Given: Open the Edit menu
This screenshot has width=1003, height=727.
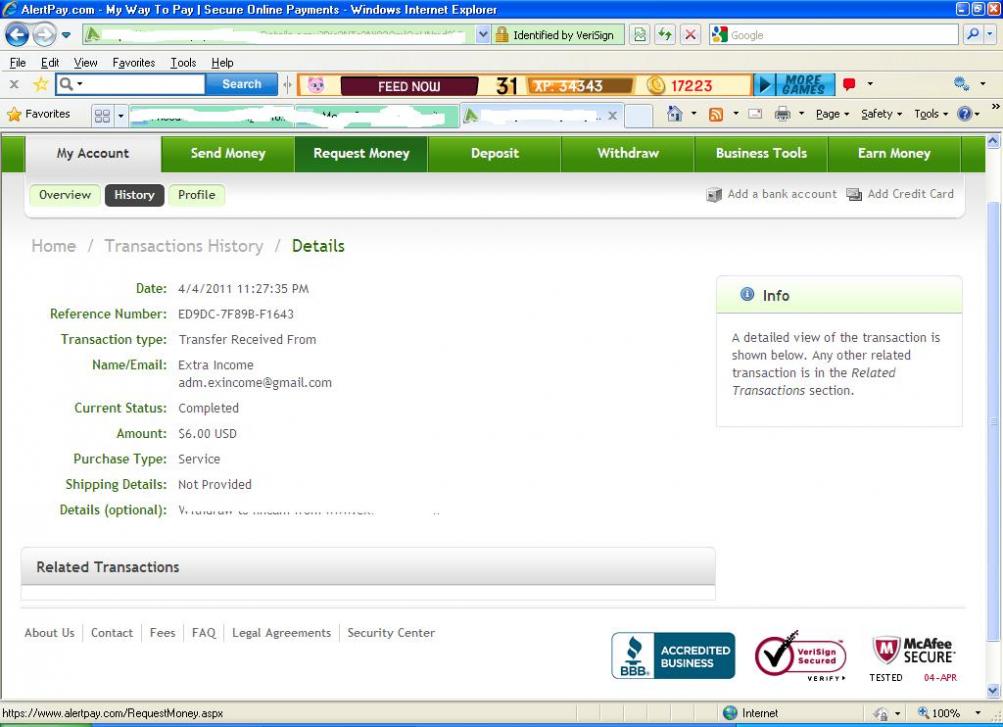Looking at the screenshot, I should coord(50,63).
